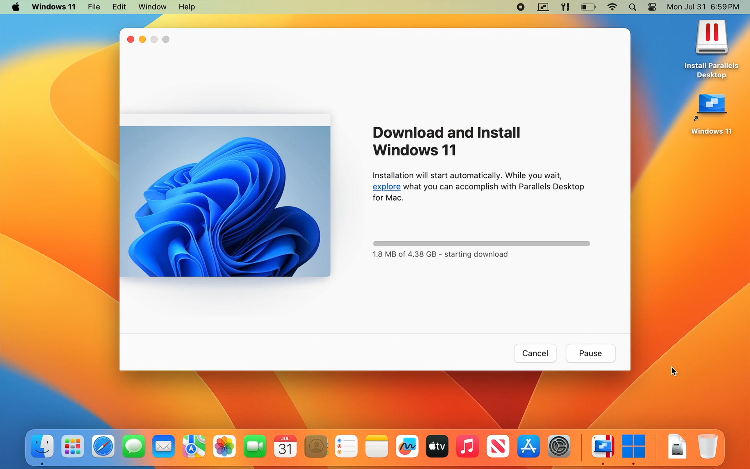
Task: Open the Edit menu
Action: pyautogui.click(x=119, y=7)
